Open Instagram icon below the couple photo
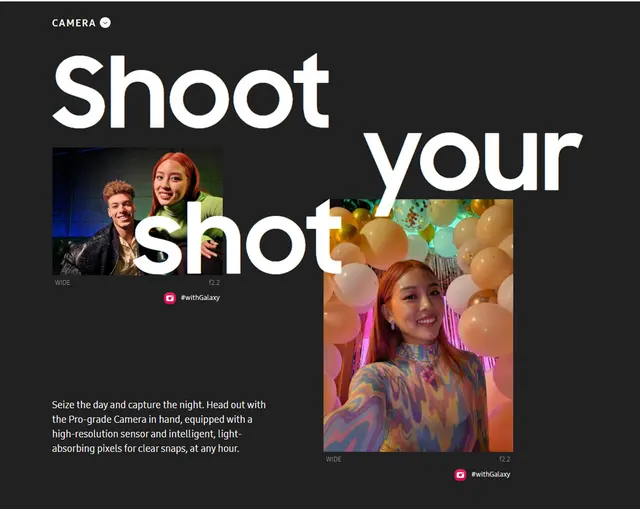The image size is (640, 509). pos(170,298)
